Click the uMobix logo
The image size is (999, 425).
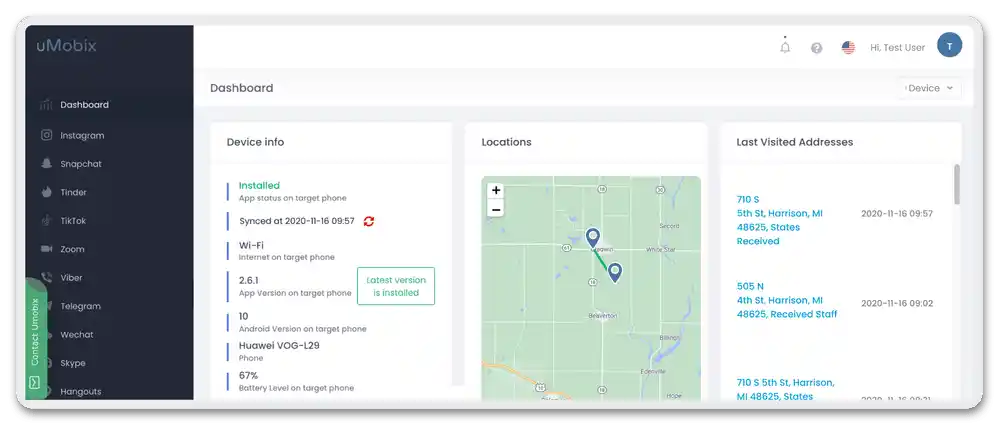(x=66, y=46)
